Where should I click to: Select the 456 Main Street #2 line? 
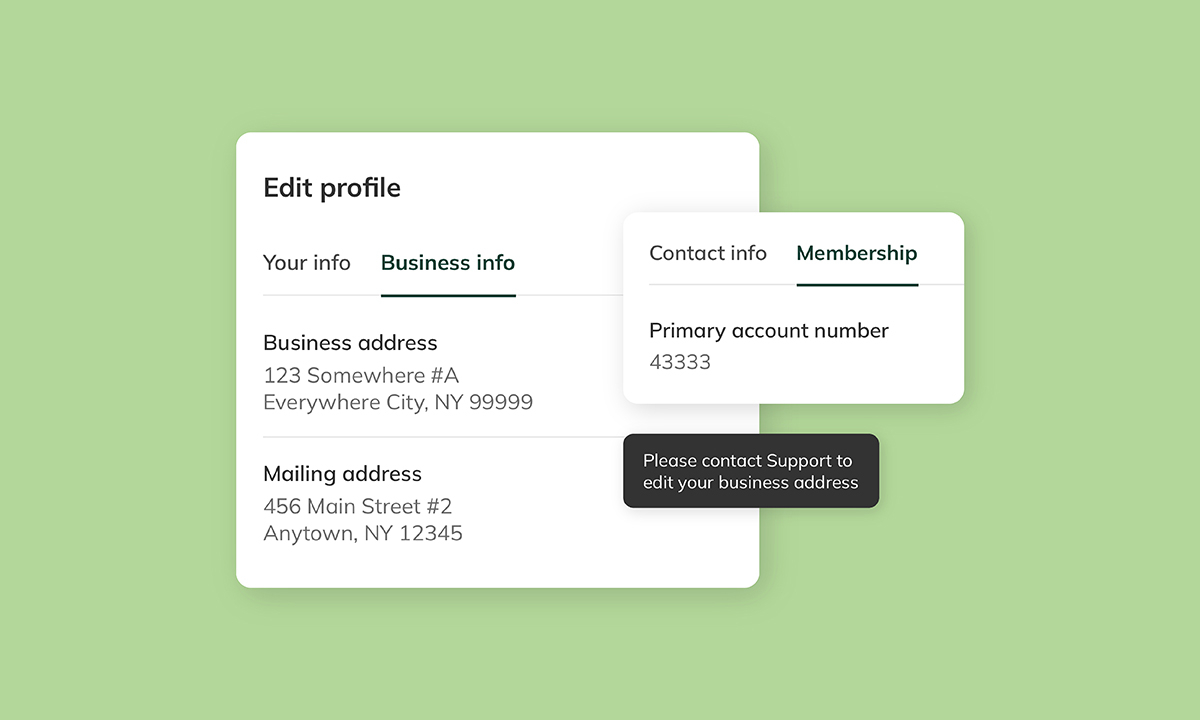(x=358, y=506)
